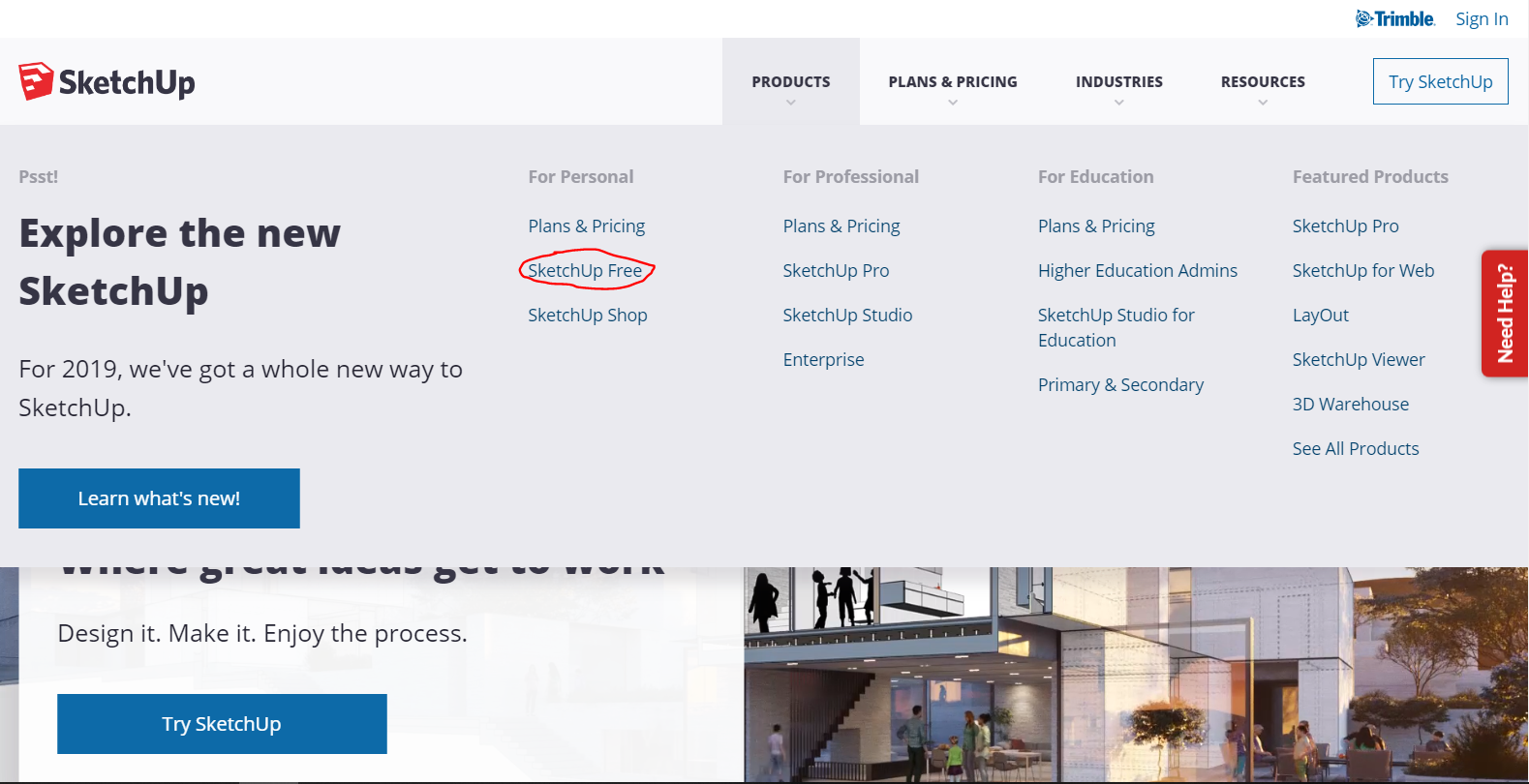Click 'Design it. Make it. Enjoy the process.' text
Screen dimensions: 1529x784
pyautogui.click(x=262, y=633)
